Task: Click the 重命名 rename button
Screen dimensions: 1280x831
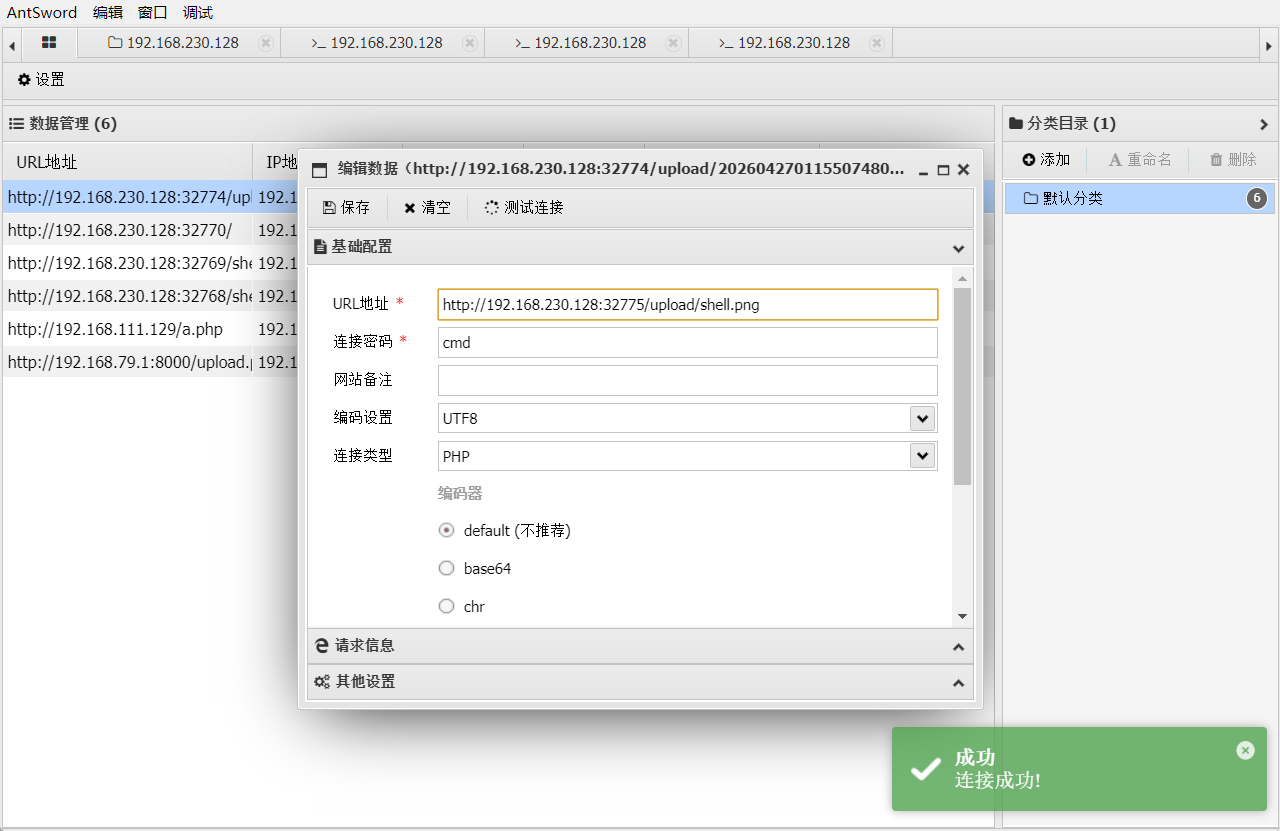Action: pyautogui.click(x=1139, y=160)
